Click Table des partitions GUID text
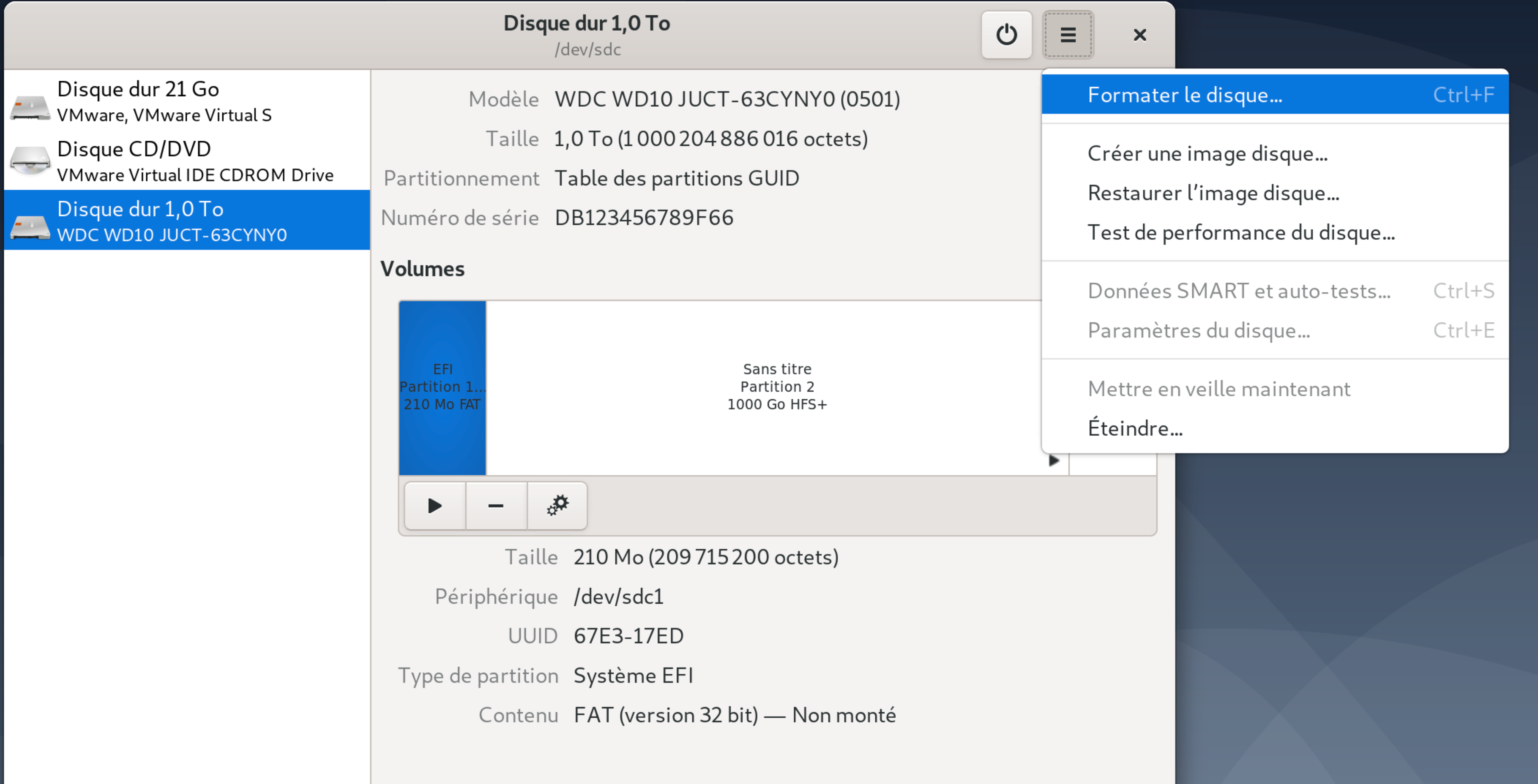This screenshot has height=784, width=1538. click(x=676, y=179)
